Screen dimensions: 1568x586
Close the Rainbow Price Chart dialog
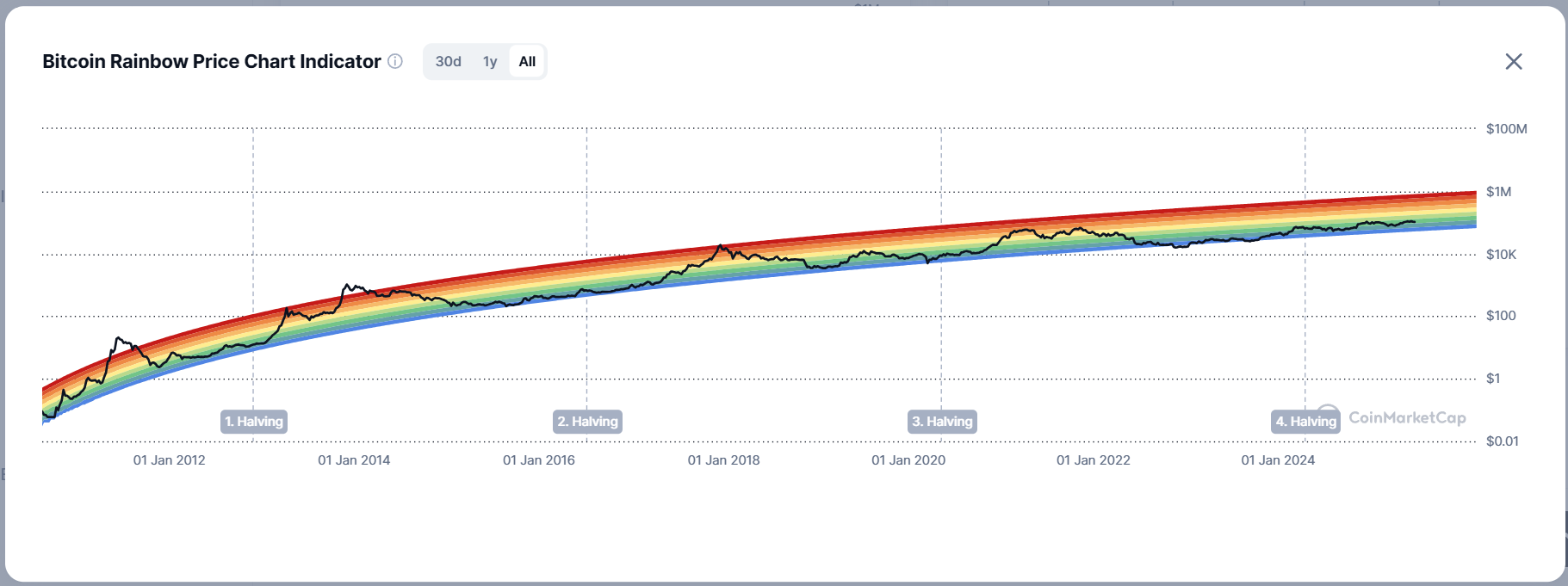tap(1514, 61)
